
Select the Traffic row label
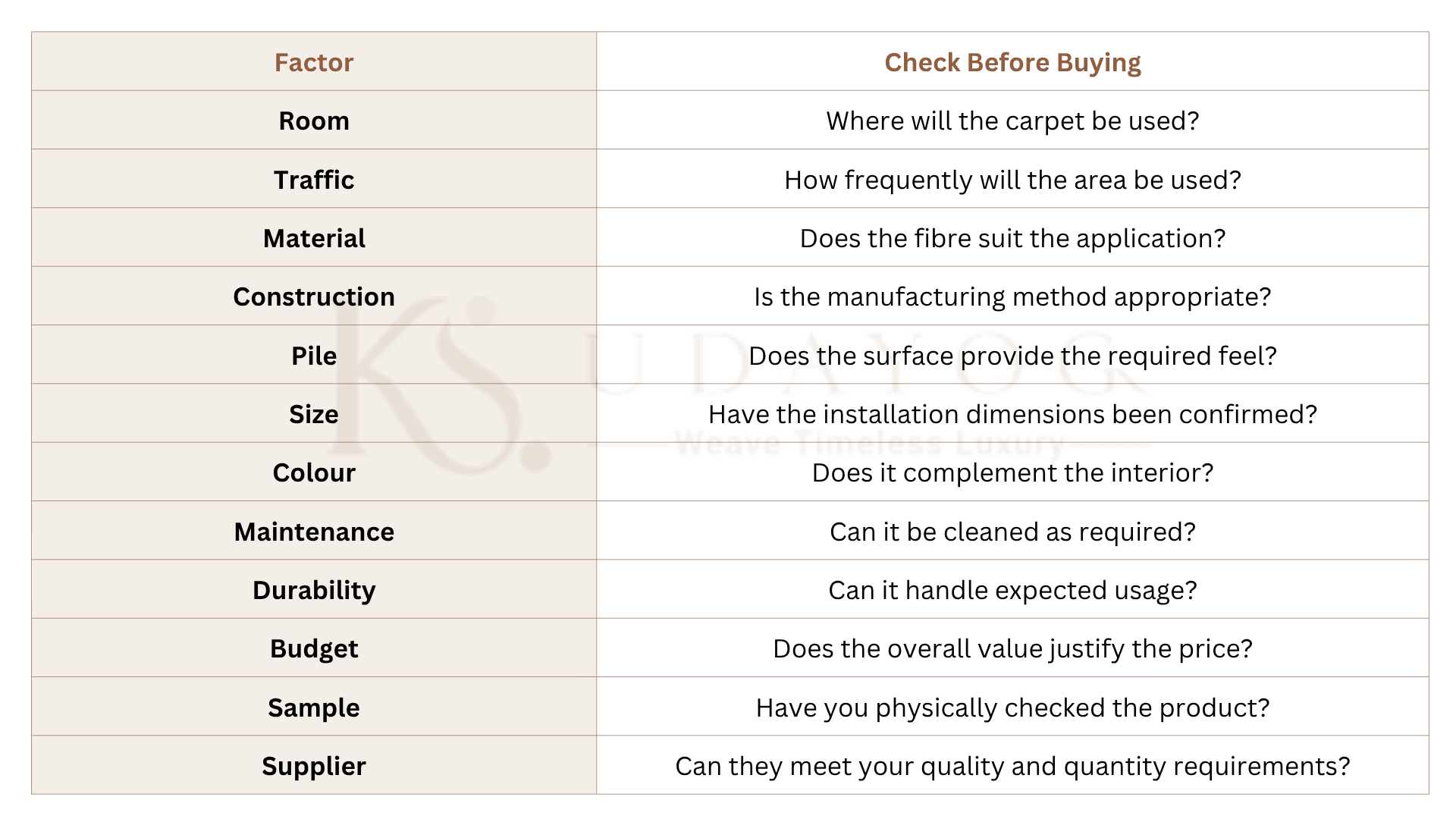[x=314, y=180]
